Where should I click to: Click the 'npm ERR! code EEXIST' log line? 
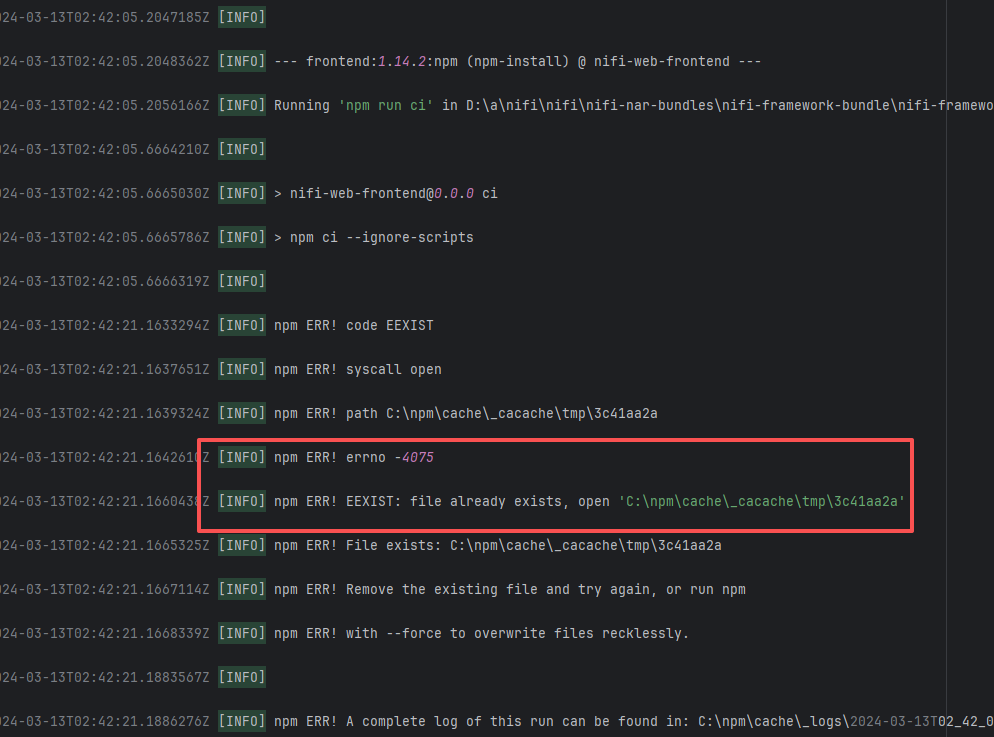click(353, 325)
